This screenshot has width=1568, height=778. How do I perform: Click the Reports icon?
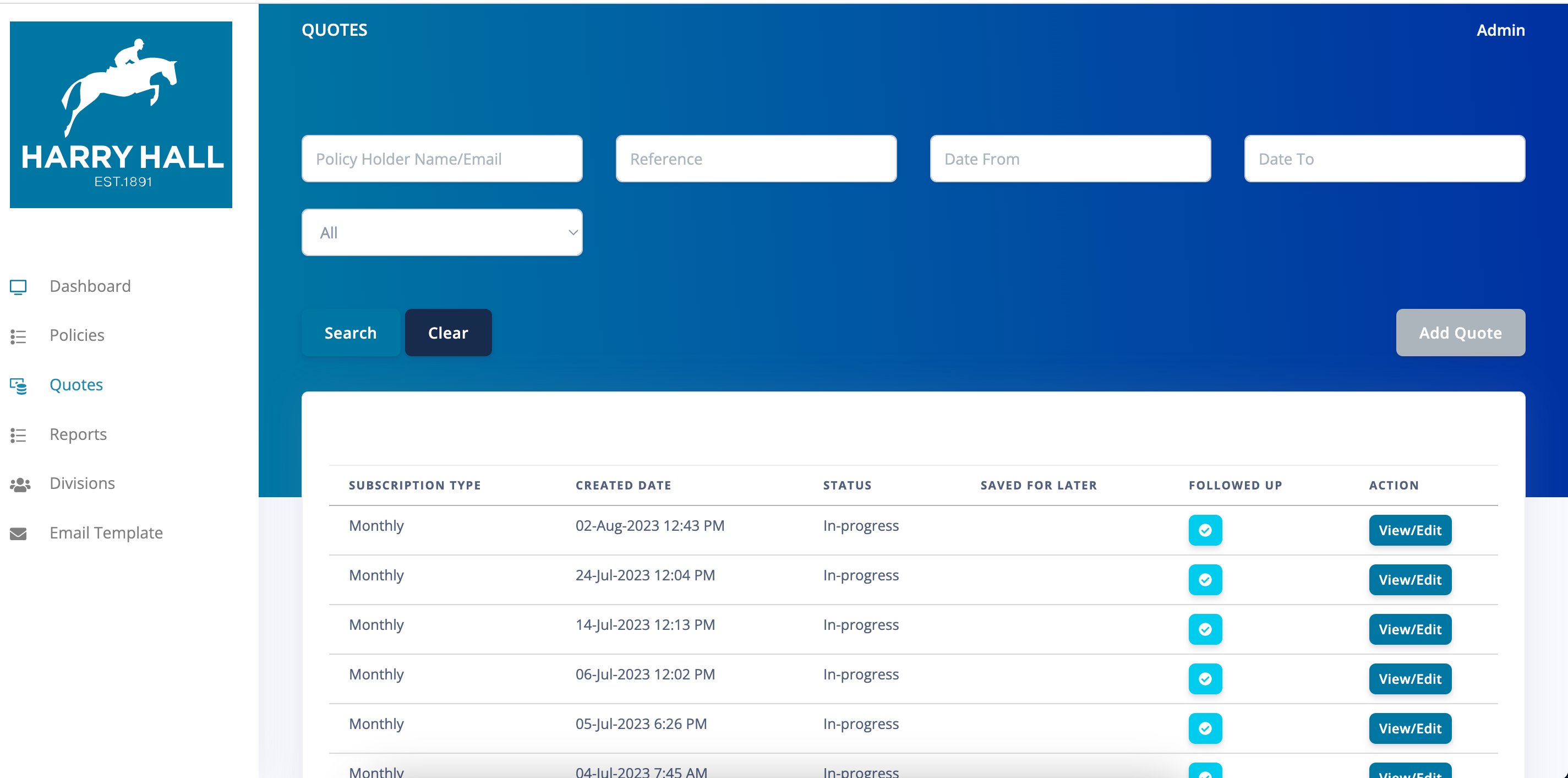click(19, 434)
